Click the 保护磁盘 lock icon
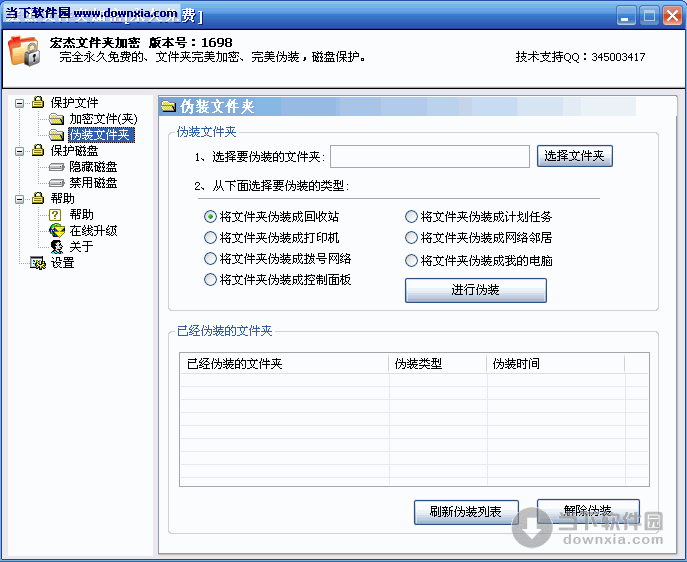The width and height of the screenshot is (687, 562). tap(38, 151)
